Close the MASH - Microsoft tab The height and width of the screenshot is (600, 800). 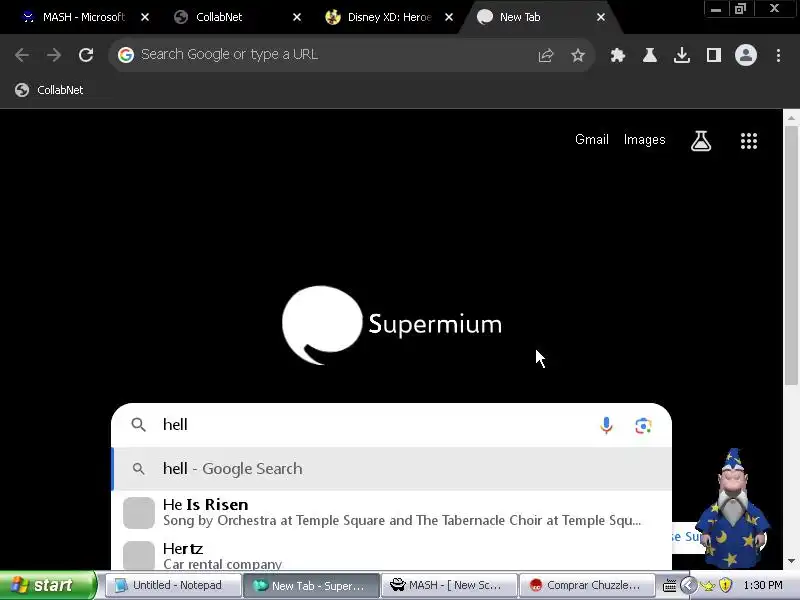tap(145, 17)
